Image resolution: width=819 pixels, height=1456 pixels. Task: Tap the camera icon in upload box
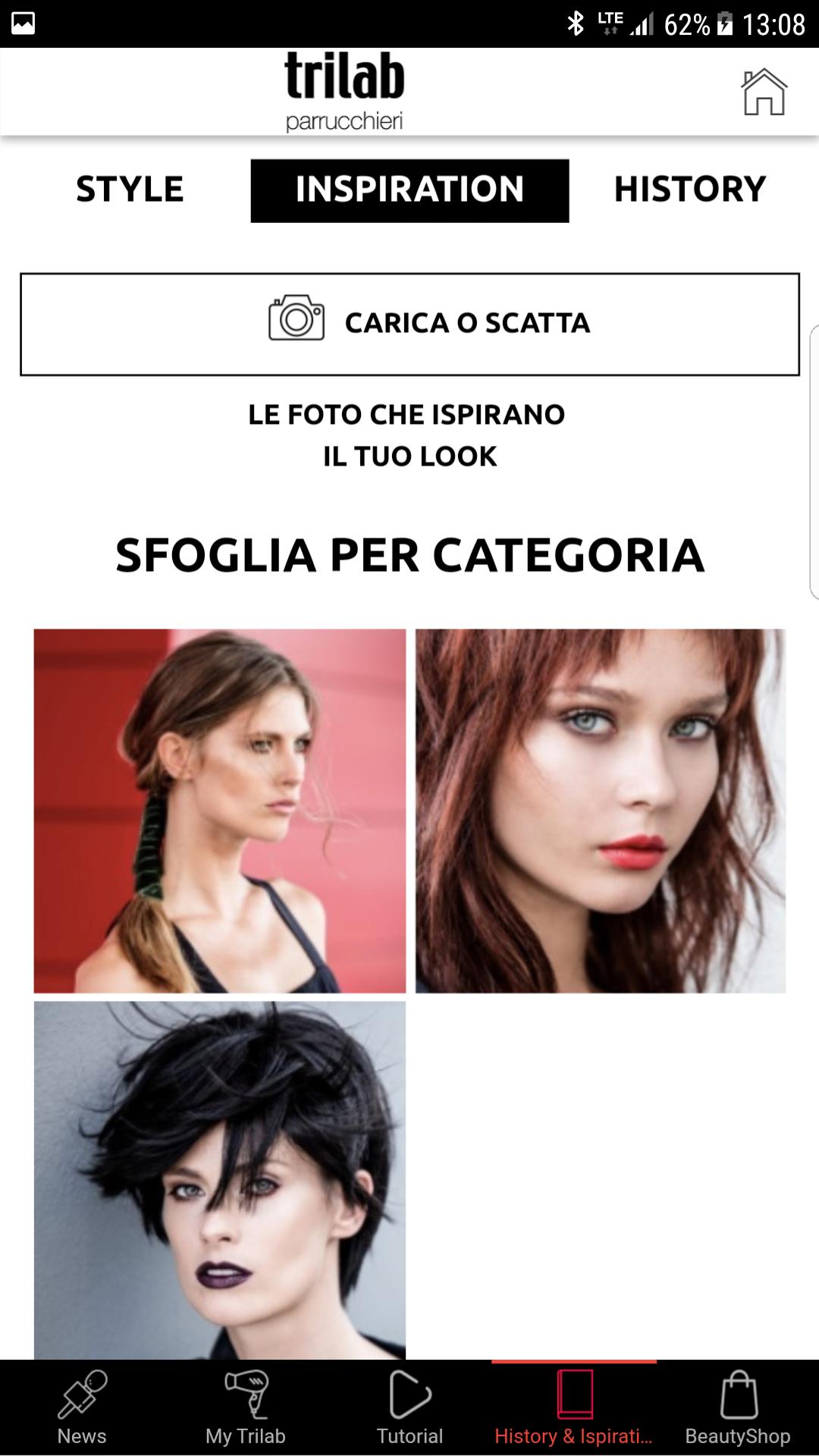point(297,318)
